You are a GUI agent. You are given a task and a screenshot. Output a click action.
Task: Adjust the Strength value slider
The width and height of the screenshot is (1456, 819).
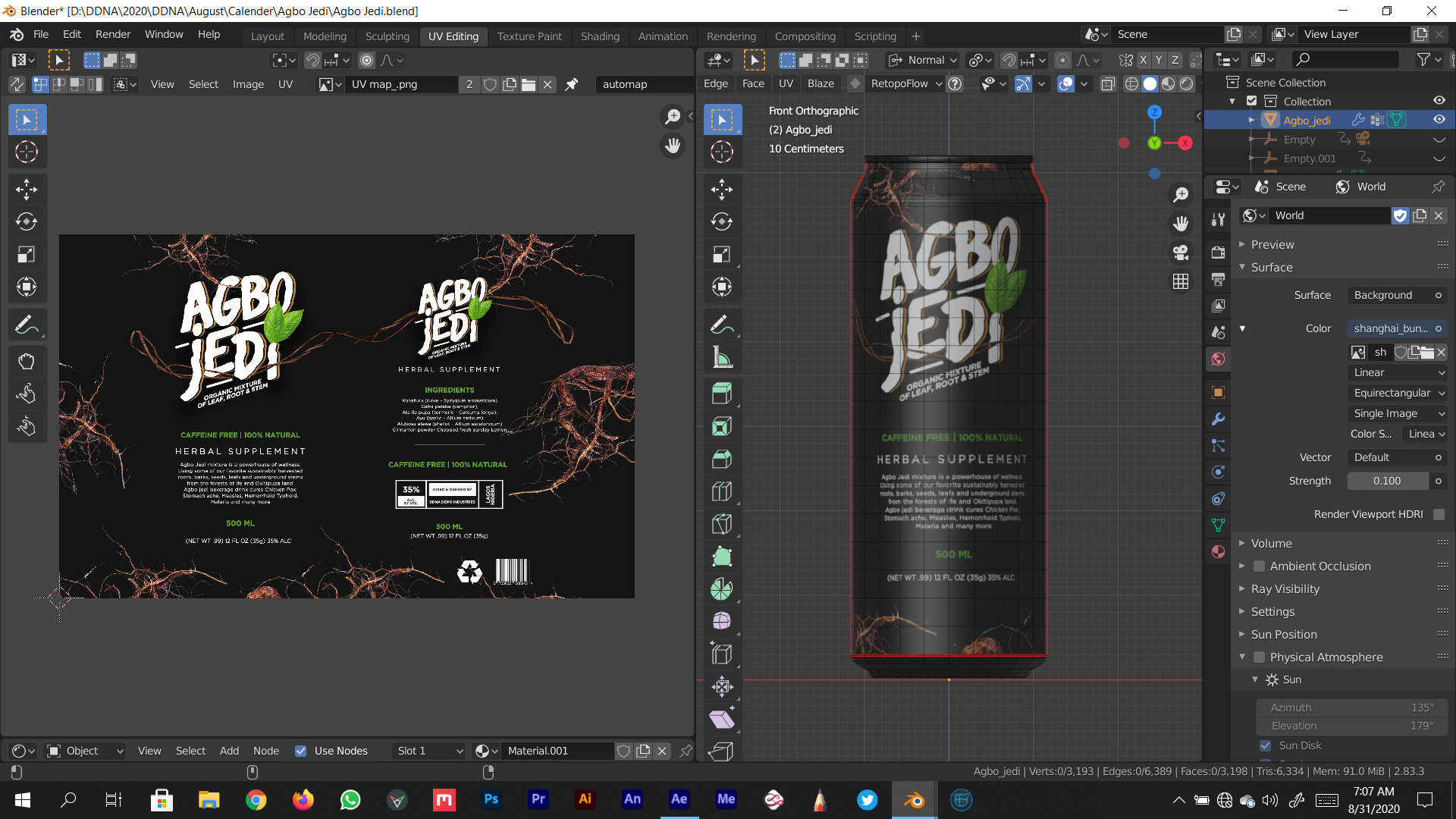pyautogui.click(x=1387, y=481)
